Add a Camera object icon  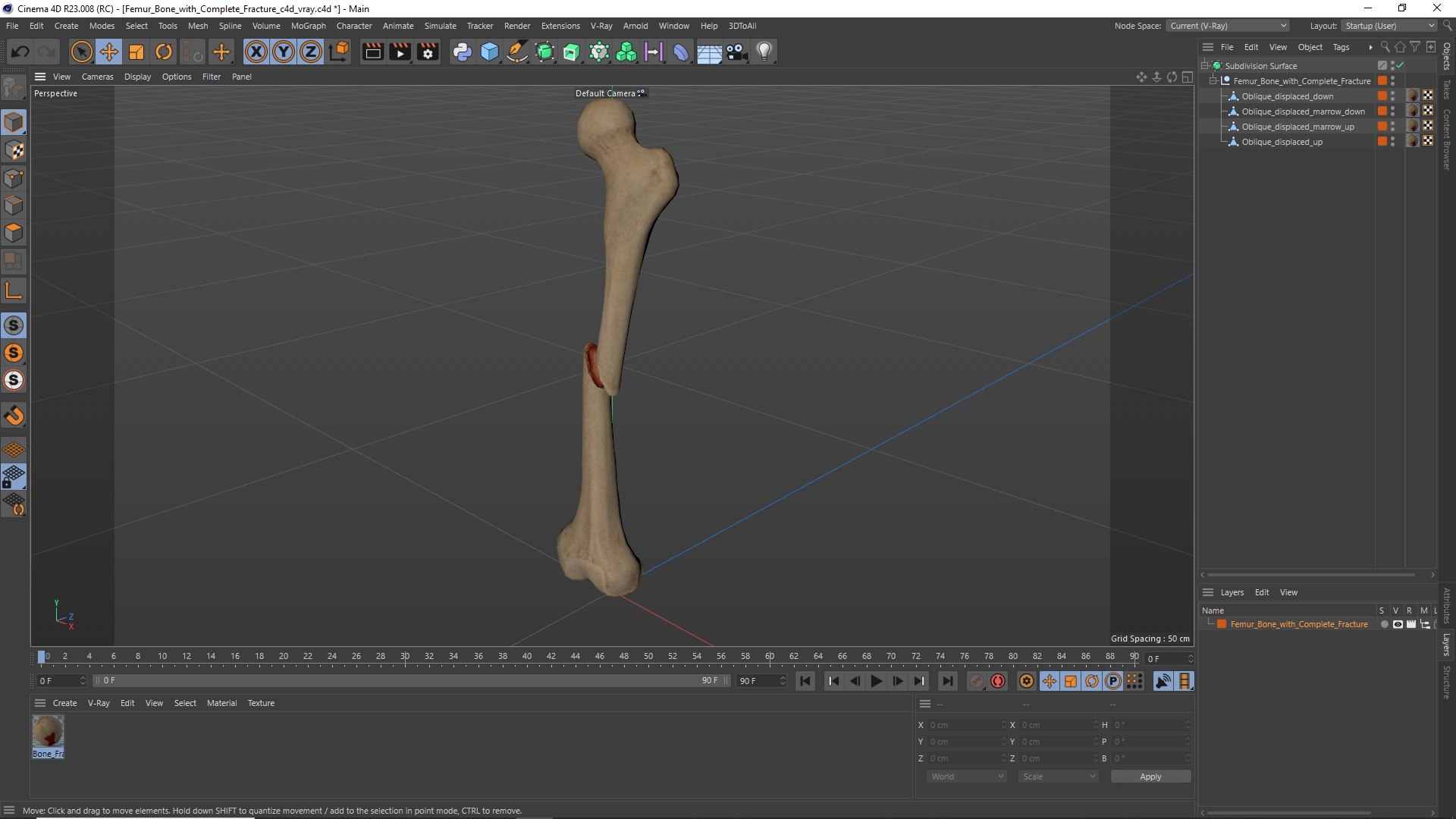736,52
